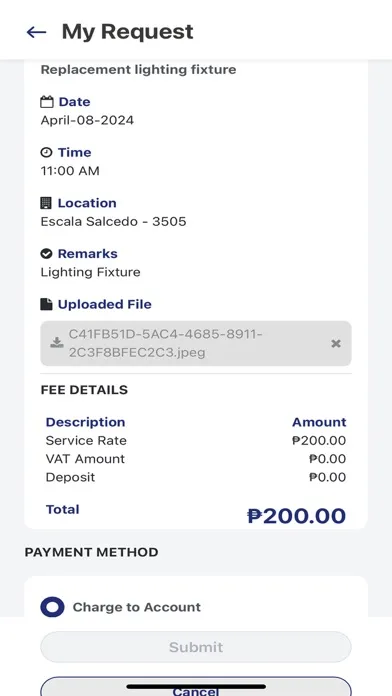Tap the Replacement lighting fixture heading
Screen dimensions: 392x696
[138, 70]
